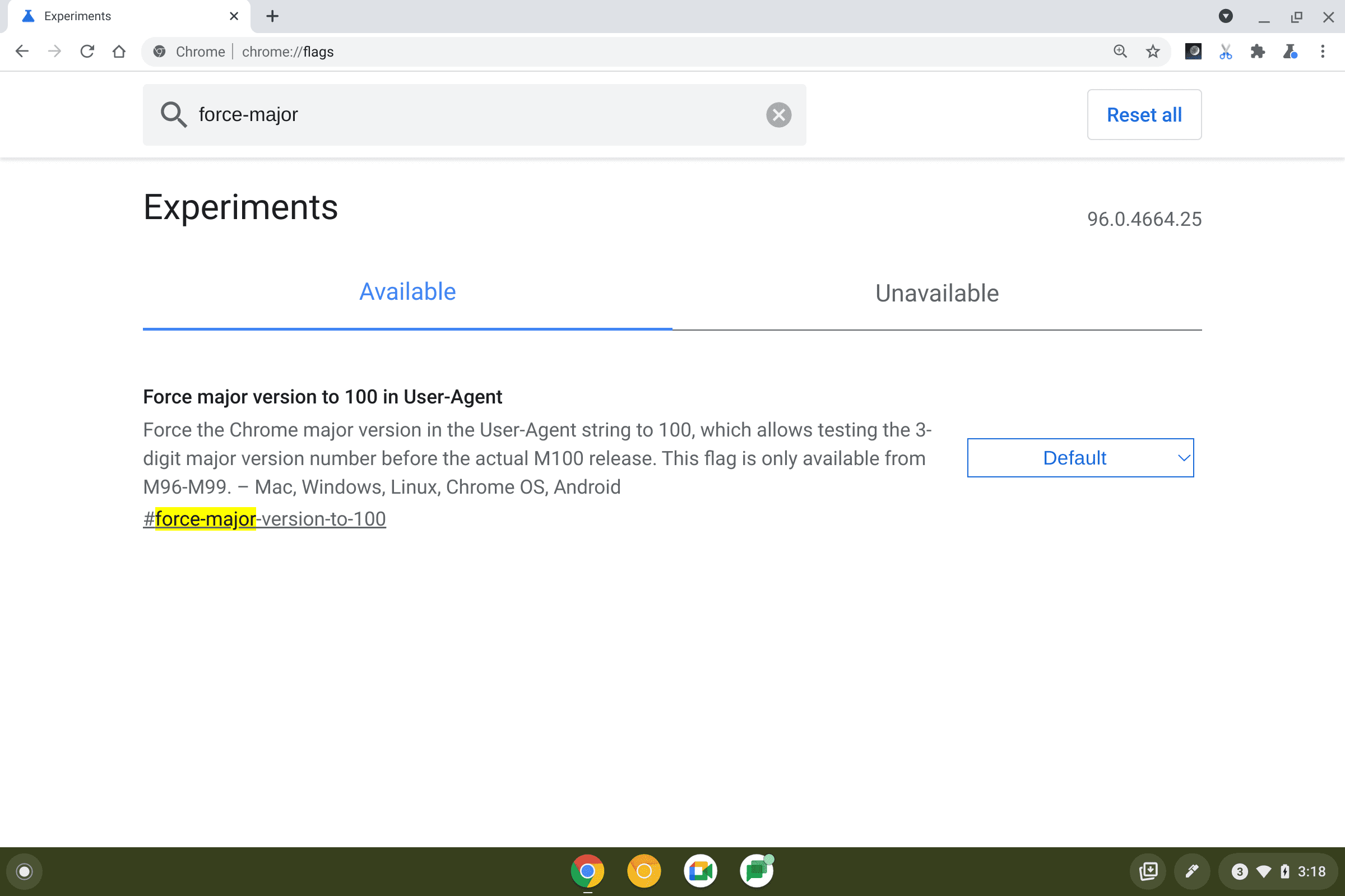The width and height of the screenshot is (1345, 896).
Task: Click Reset all button to restore defaults
Action: 1144,114
